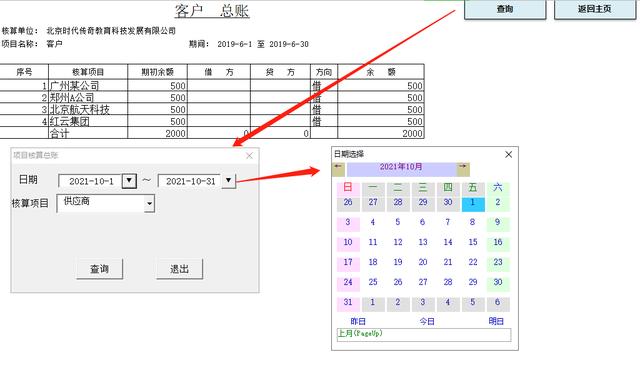Select grayed day 26 of previous month
The image size is (640, 375).
[348, 204]
